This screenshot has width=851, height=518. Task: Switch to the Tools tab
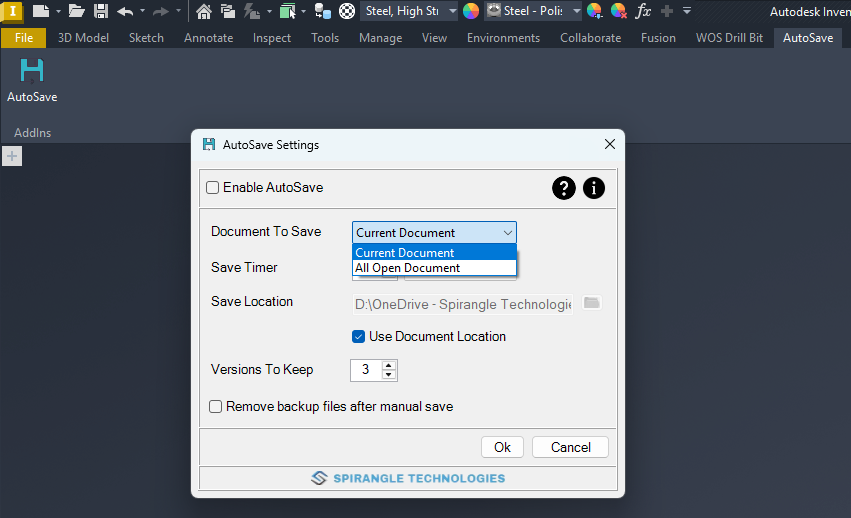pos(325,38)
